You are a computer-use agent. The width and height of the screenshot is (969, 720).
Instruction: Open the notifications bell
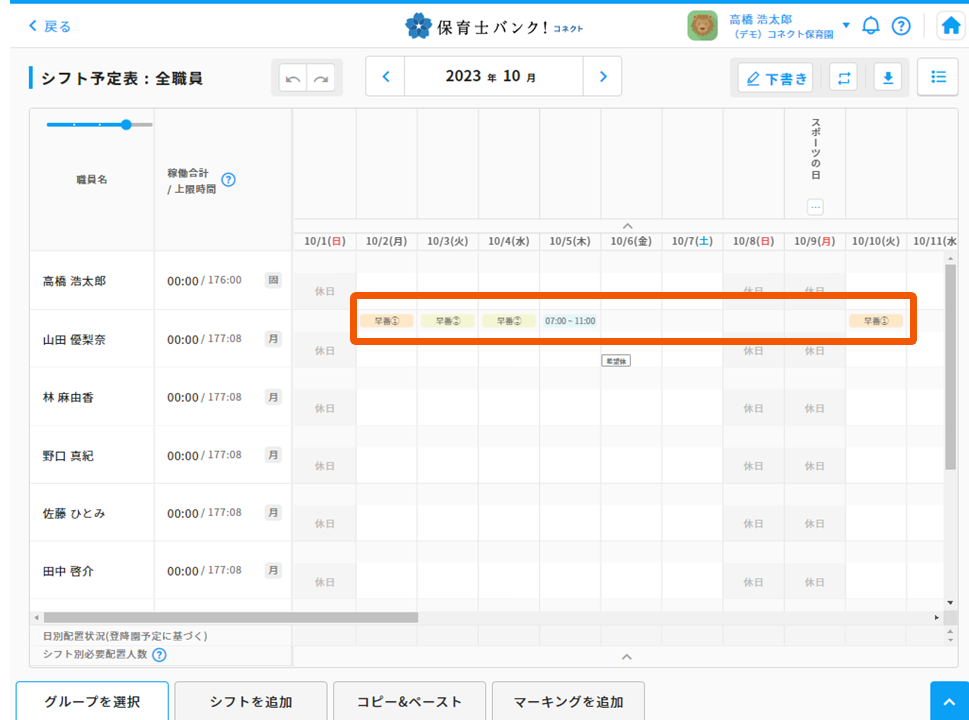[871, 26]
